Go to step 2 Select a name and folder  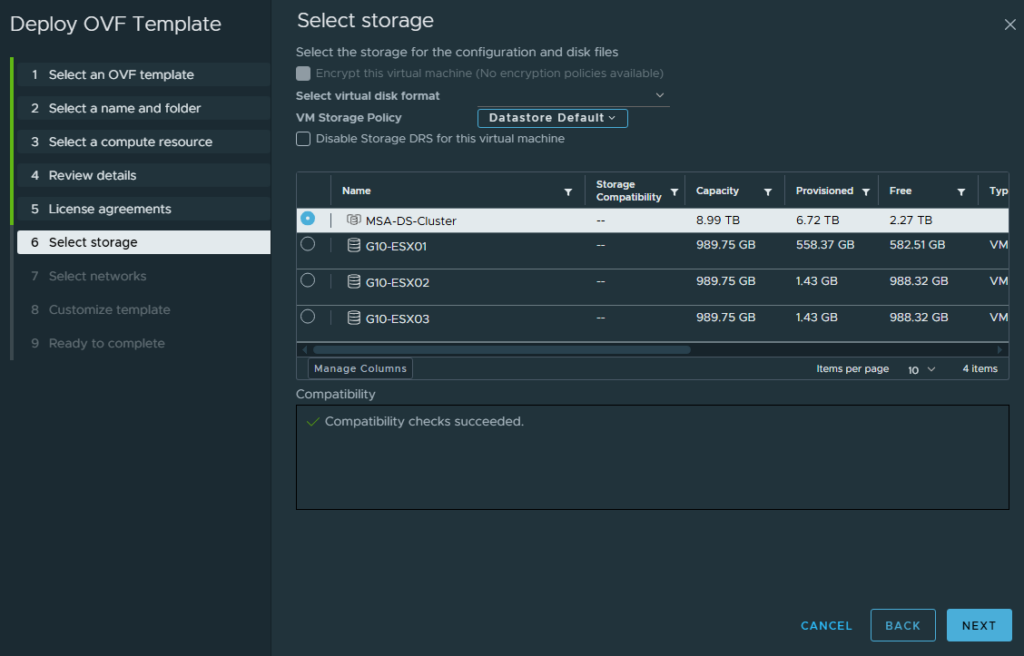[x=144, y=108]
